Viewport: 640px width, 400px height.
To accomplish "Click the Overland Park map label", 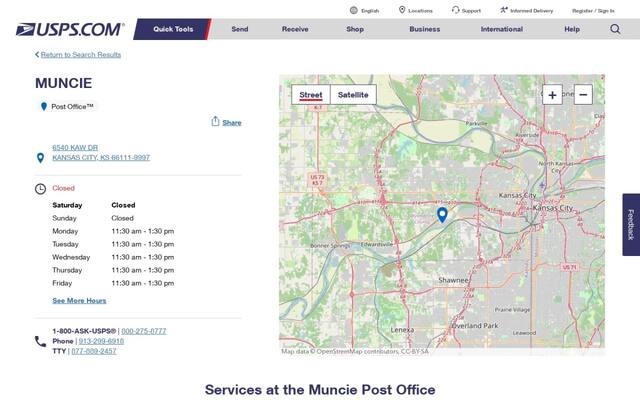I will point(475,326).
